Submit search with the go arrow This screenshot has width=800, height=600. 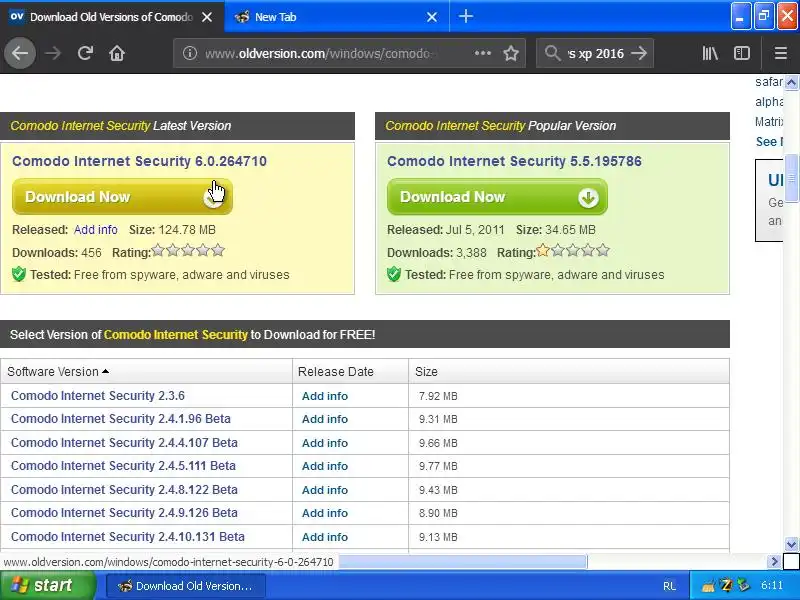point(639,53)
